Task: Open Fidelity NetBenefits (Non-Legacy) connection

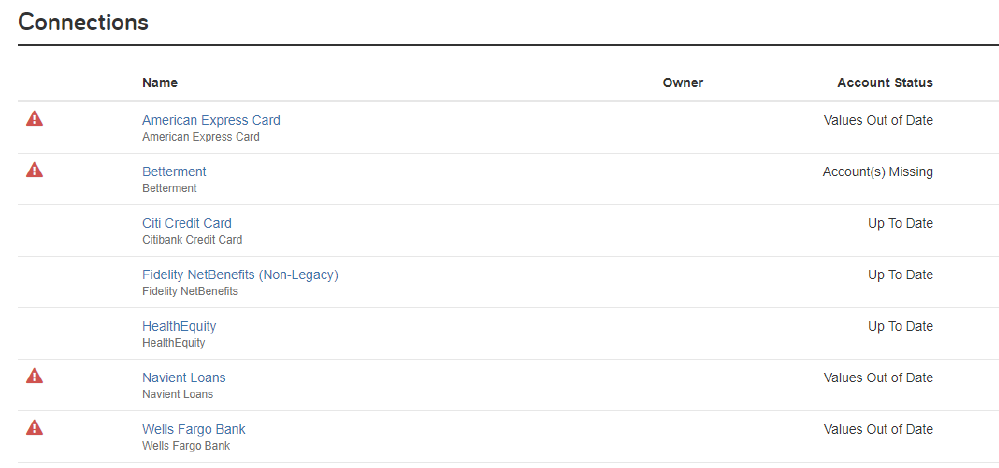Action: [240, 275]
